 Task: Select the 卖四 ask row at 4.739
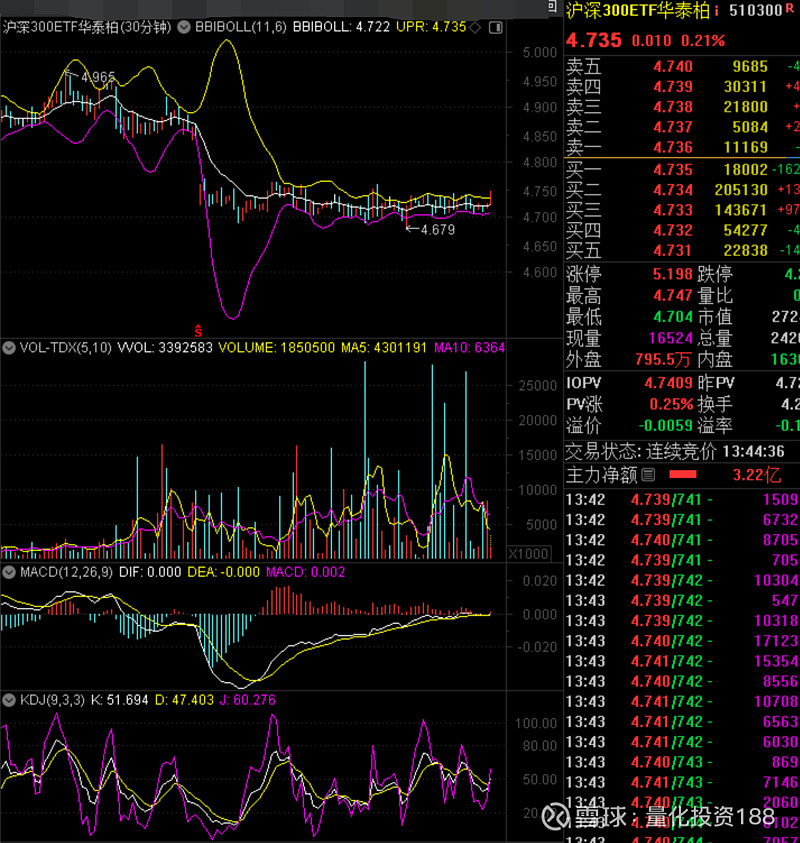click(x=682, y=87)
